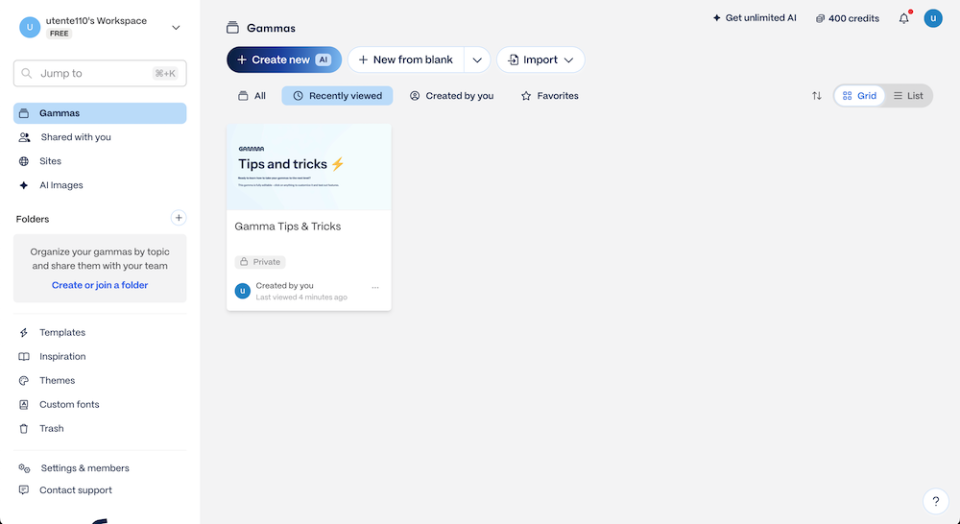Switch to List view

[x=908, y=96]
